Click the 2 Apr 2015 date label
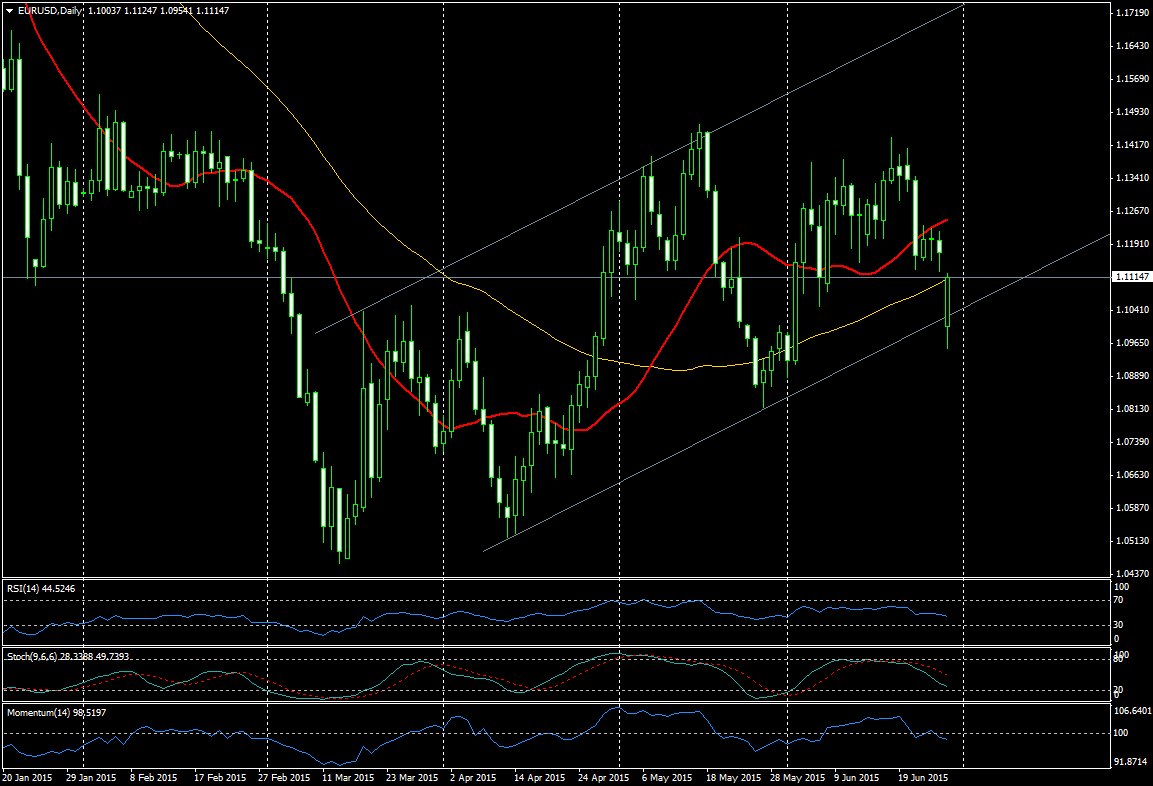The image size is (1153, 786). pos(472,777)
